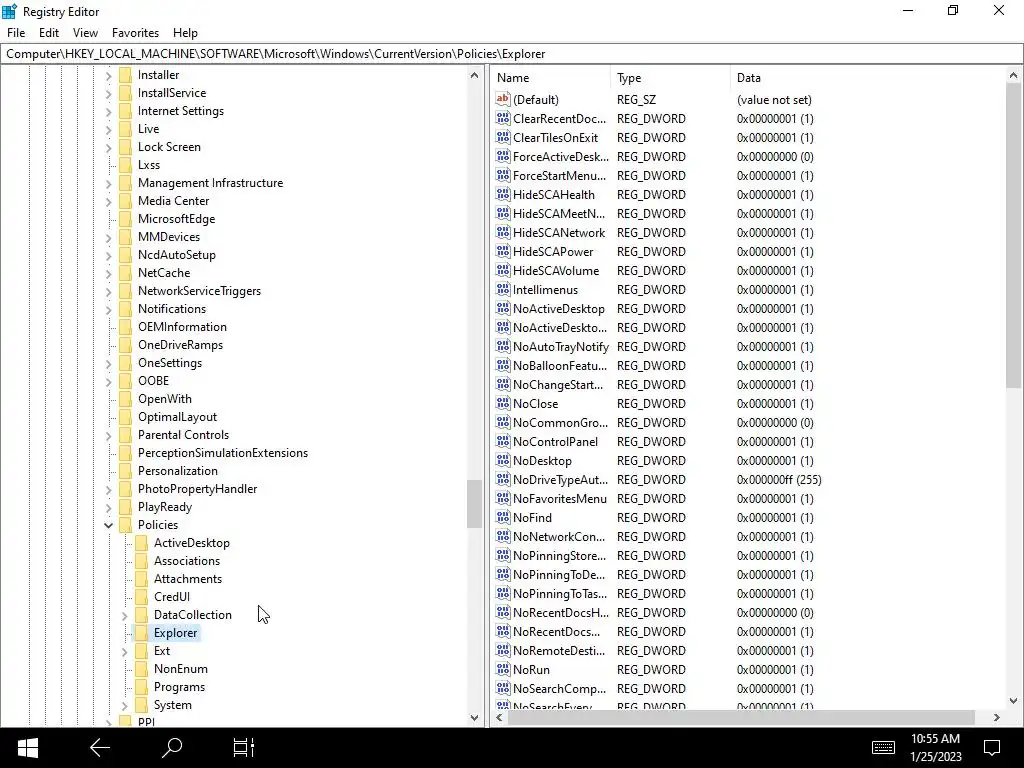Viewport: 1024px width, 768px height.
Task: Click the folder icon of Policies key
Action: click(125, 524)
